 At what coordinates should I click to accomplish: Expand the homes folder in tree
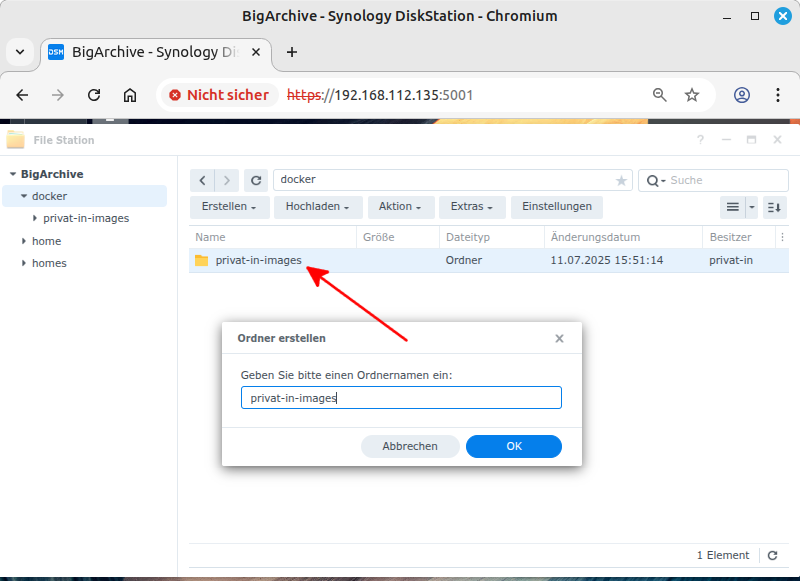pyautogui.click(x=24, y=263)
